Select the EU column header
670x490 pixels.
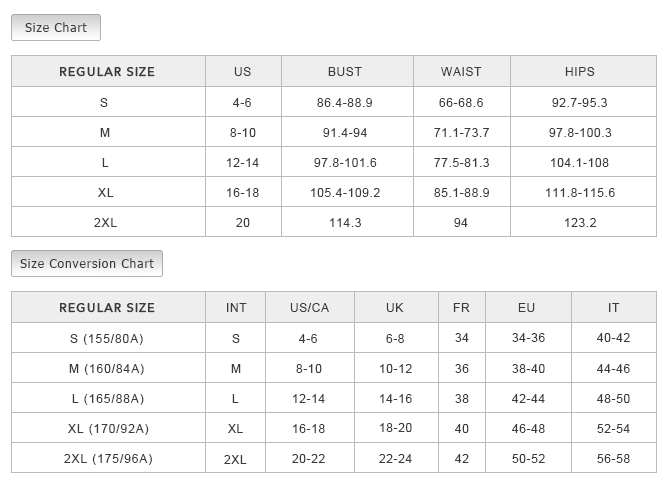[527, 308]
